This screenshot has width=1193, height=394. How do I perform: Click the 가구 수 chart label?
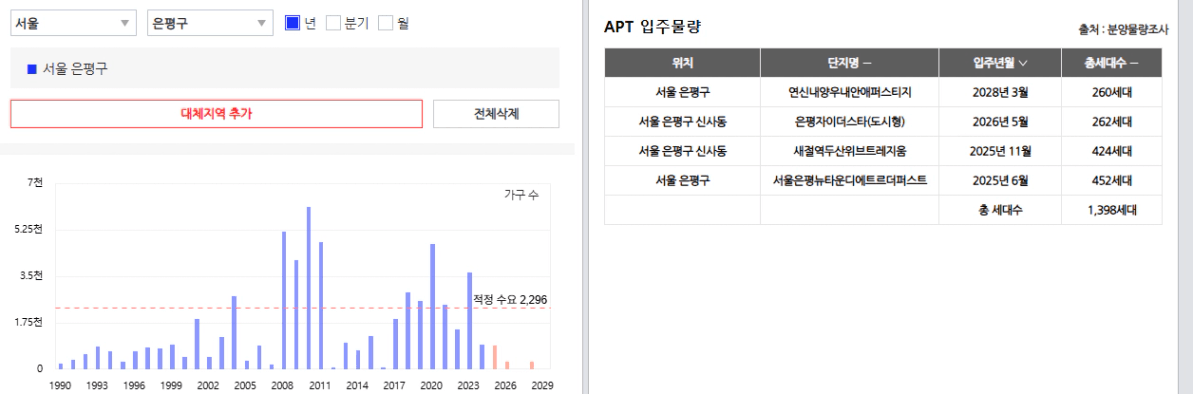pos(521,195)
